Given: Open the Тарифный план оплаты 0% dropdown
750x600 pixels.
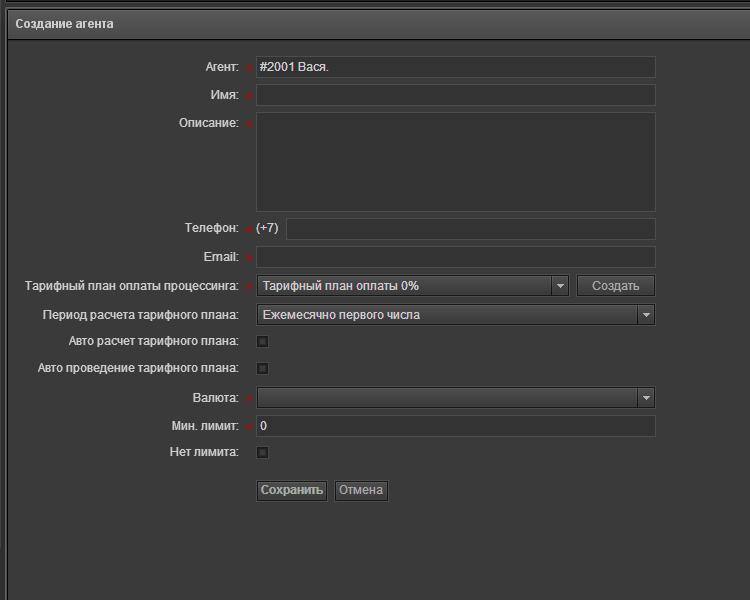Looking at the screenshot, I should [x=412, y=286].
